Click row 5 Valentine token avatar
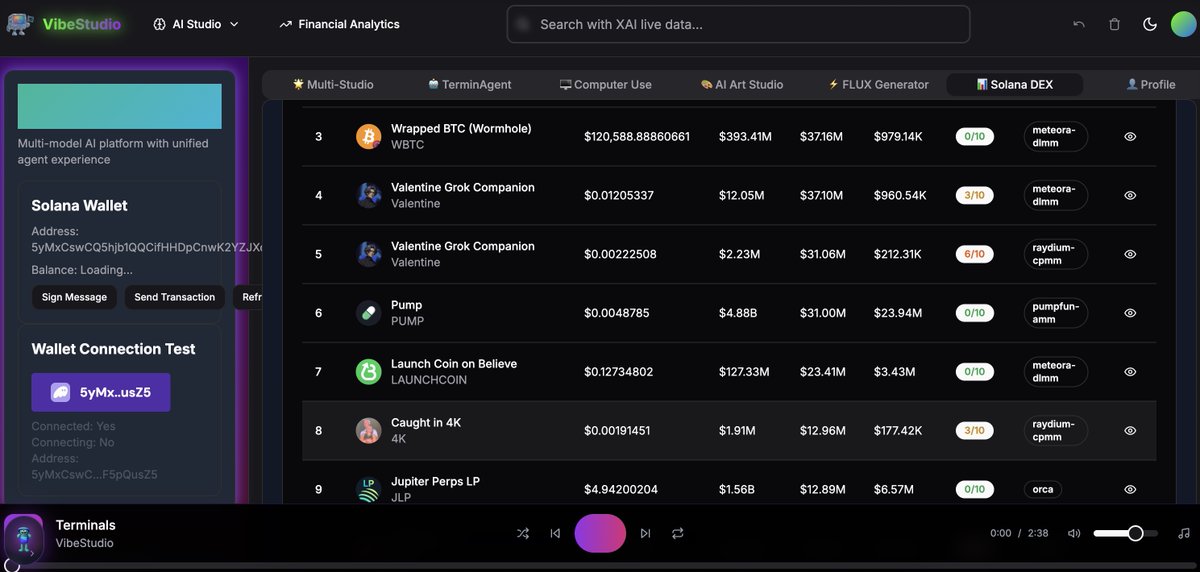This screenshot has width=1200, height=572. coord(369,254)
